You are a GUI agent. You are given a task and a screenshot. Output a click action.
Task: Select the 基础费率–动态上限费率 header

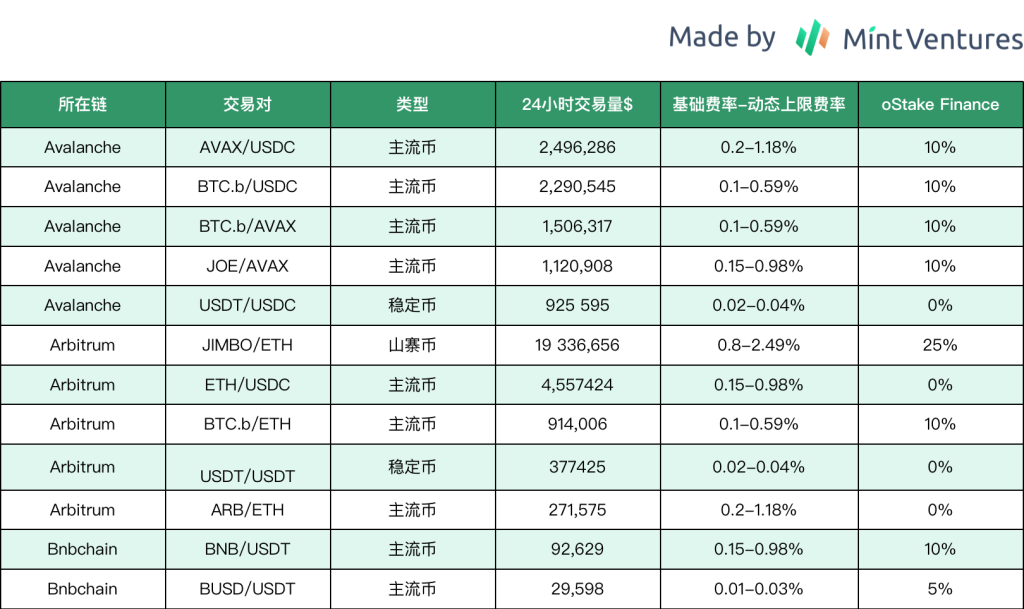tap(758, 104)
